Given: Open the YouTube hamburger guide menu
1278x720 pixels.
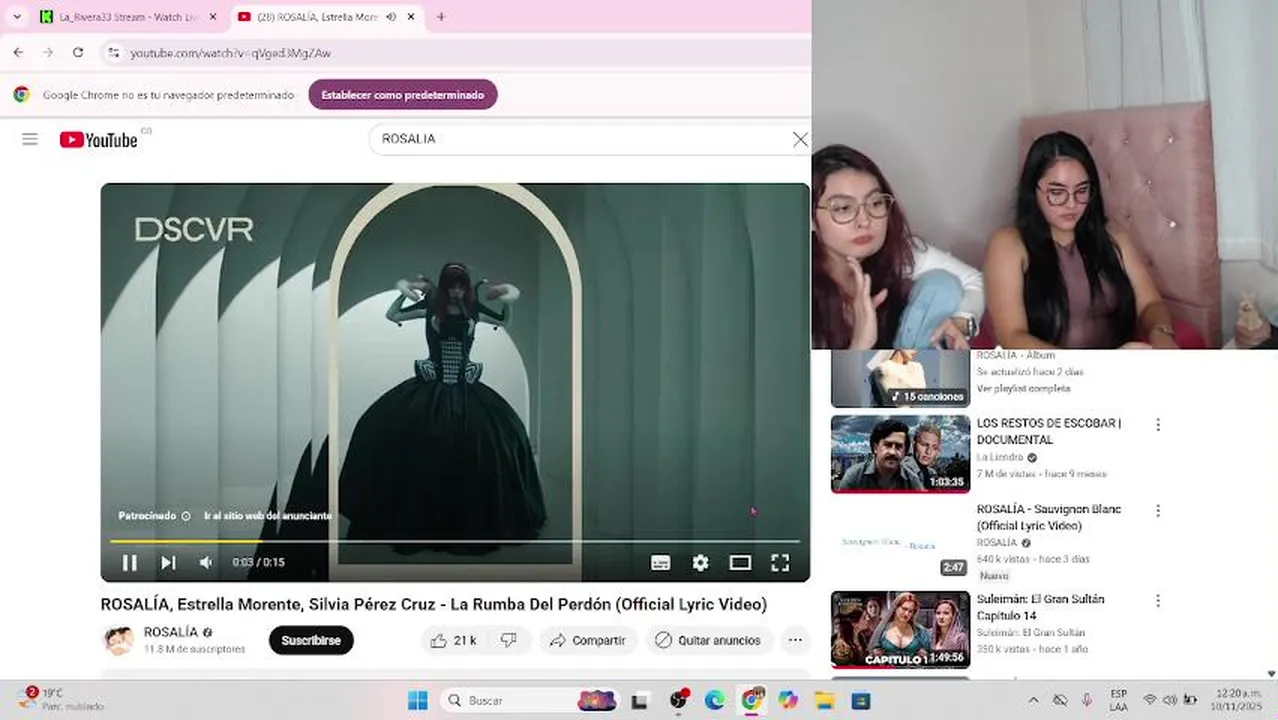Looking at the screenshot, I should (x=30, y=139).
